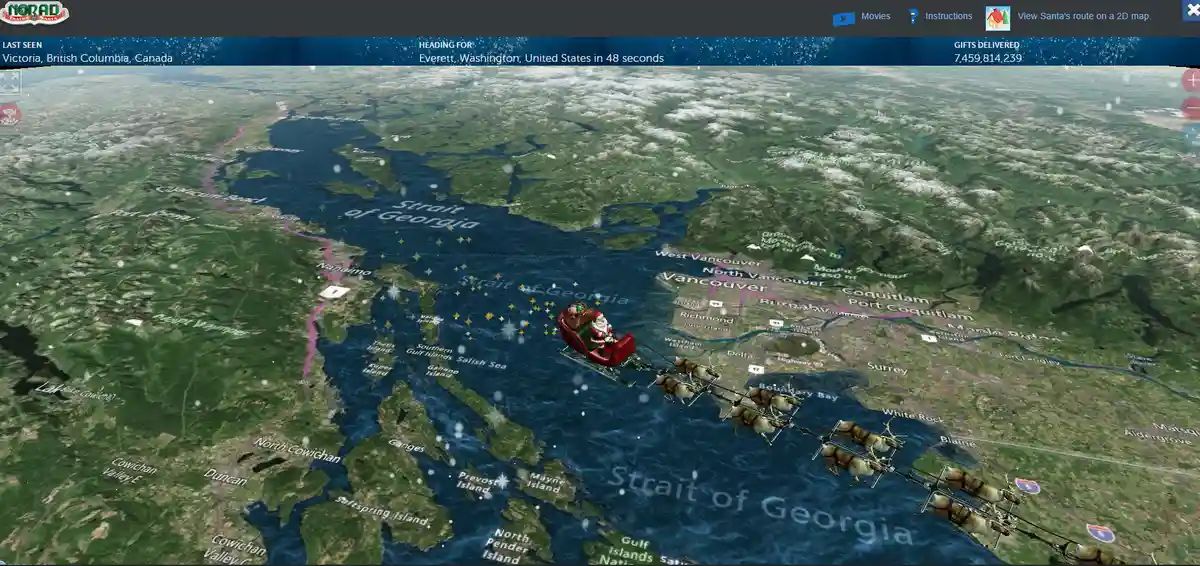The image size is (1200, 566).
Task: Click the Prevost Island map label
Action: click(x=477, y=484)
